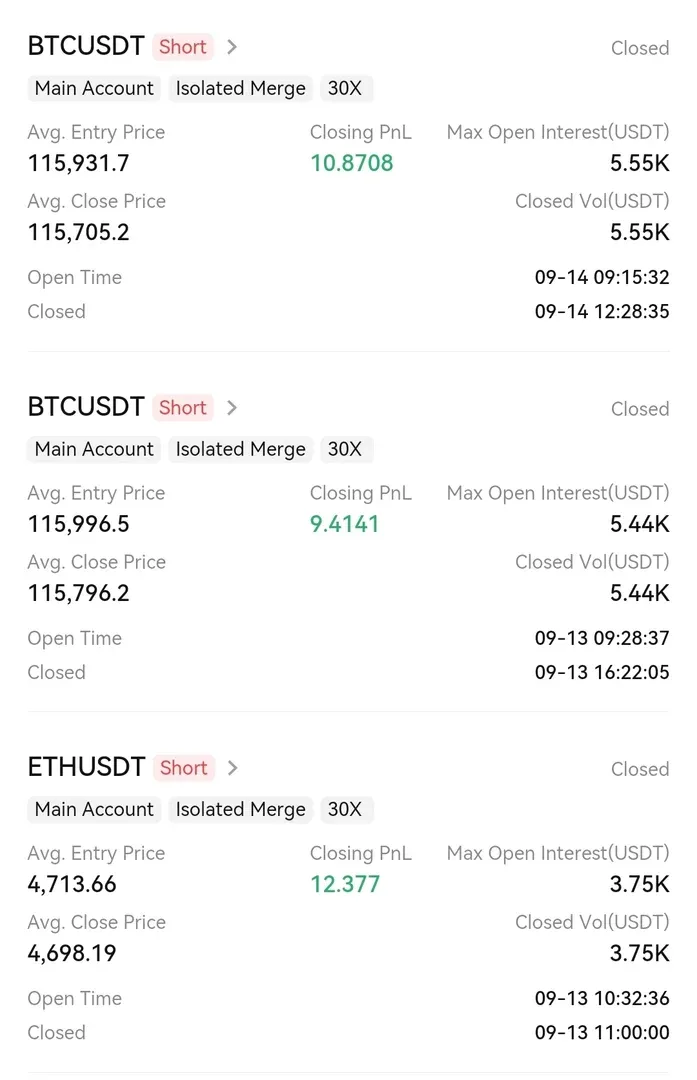697x1080 pixels.
Task: Tap Short badge of BTCUSDT with PnL 10.8708
Action: click(x=183, y=47)
